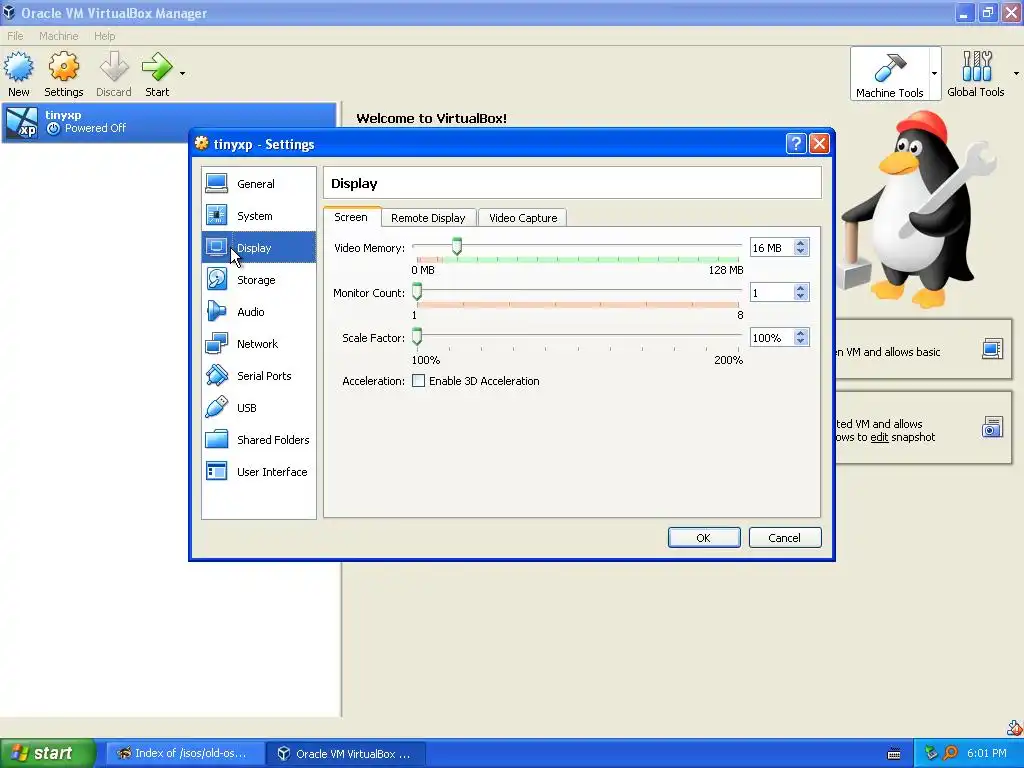Open the File menu
1024x768 pixels.
(x=15, y=36)
